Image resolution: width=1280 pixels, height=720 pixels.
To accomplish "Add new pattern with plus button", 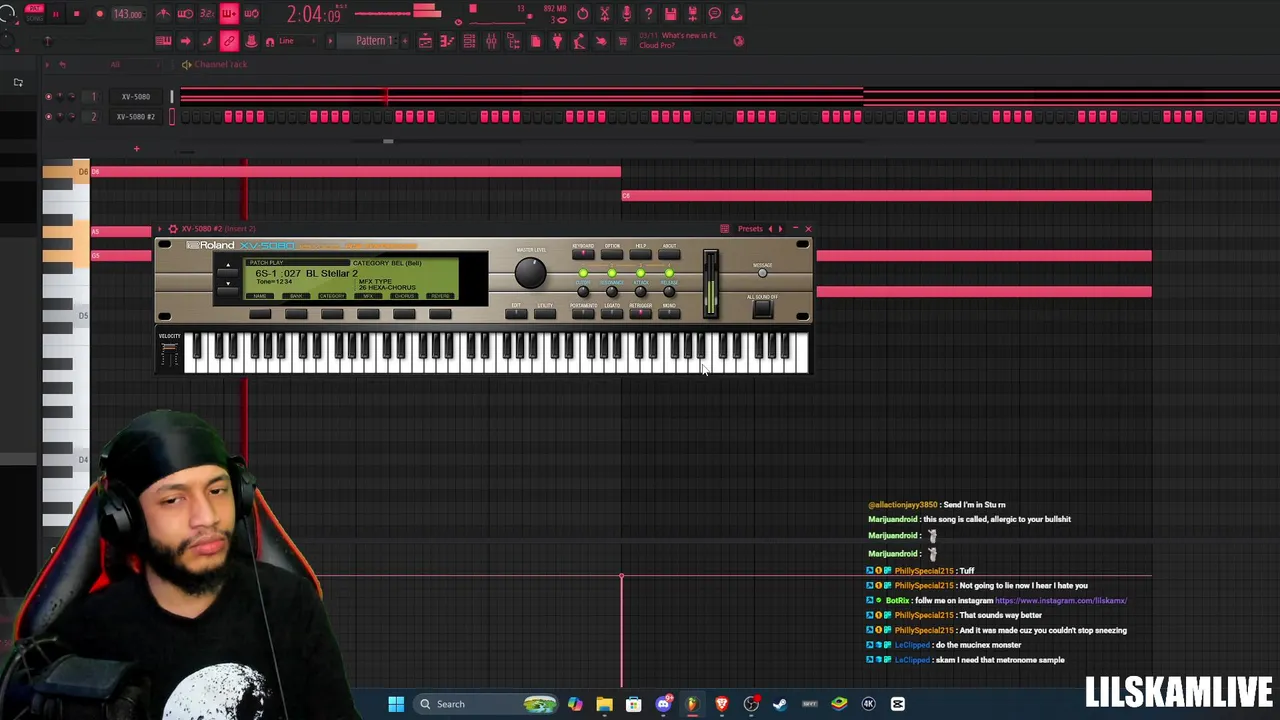I will click(405, 41).
